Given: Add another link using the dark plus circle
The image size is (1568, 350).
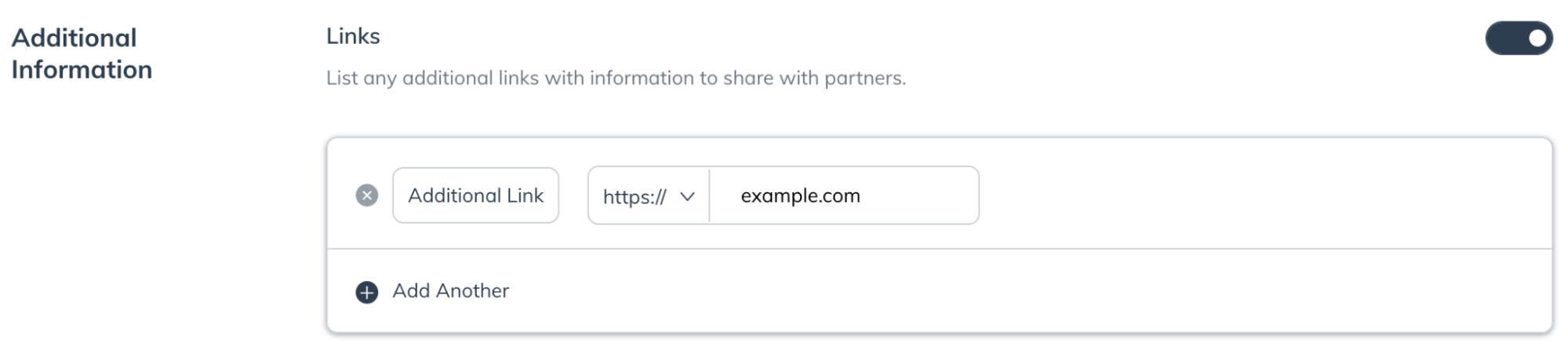Looking at the screenshot, I should (366, 292).
